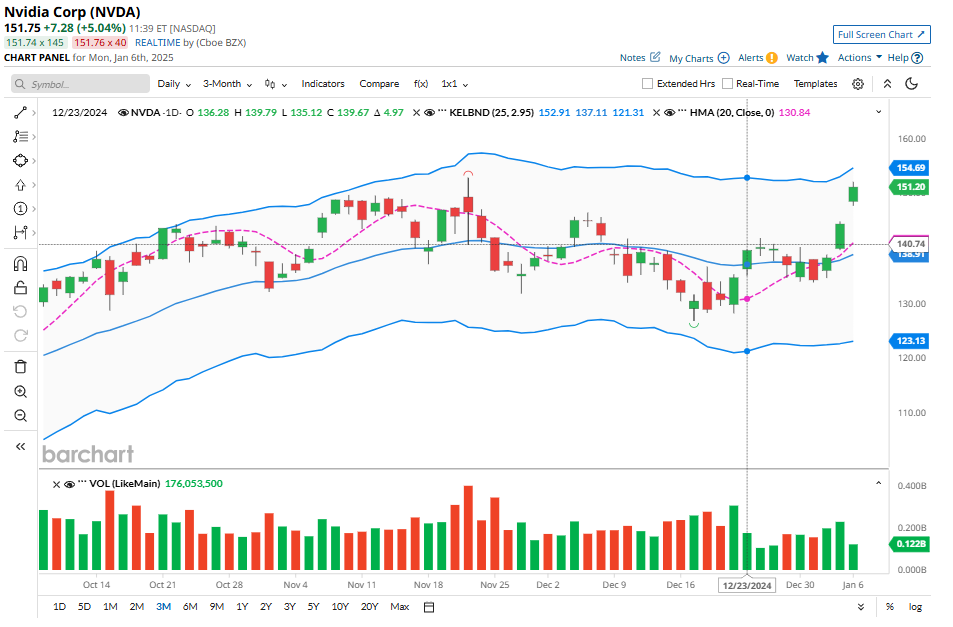Switch to dark mode via moon icon
The height and width of the screenshot is (627, 953).
[911, 84]
